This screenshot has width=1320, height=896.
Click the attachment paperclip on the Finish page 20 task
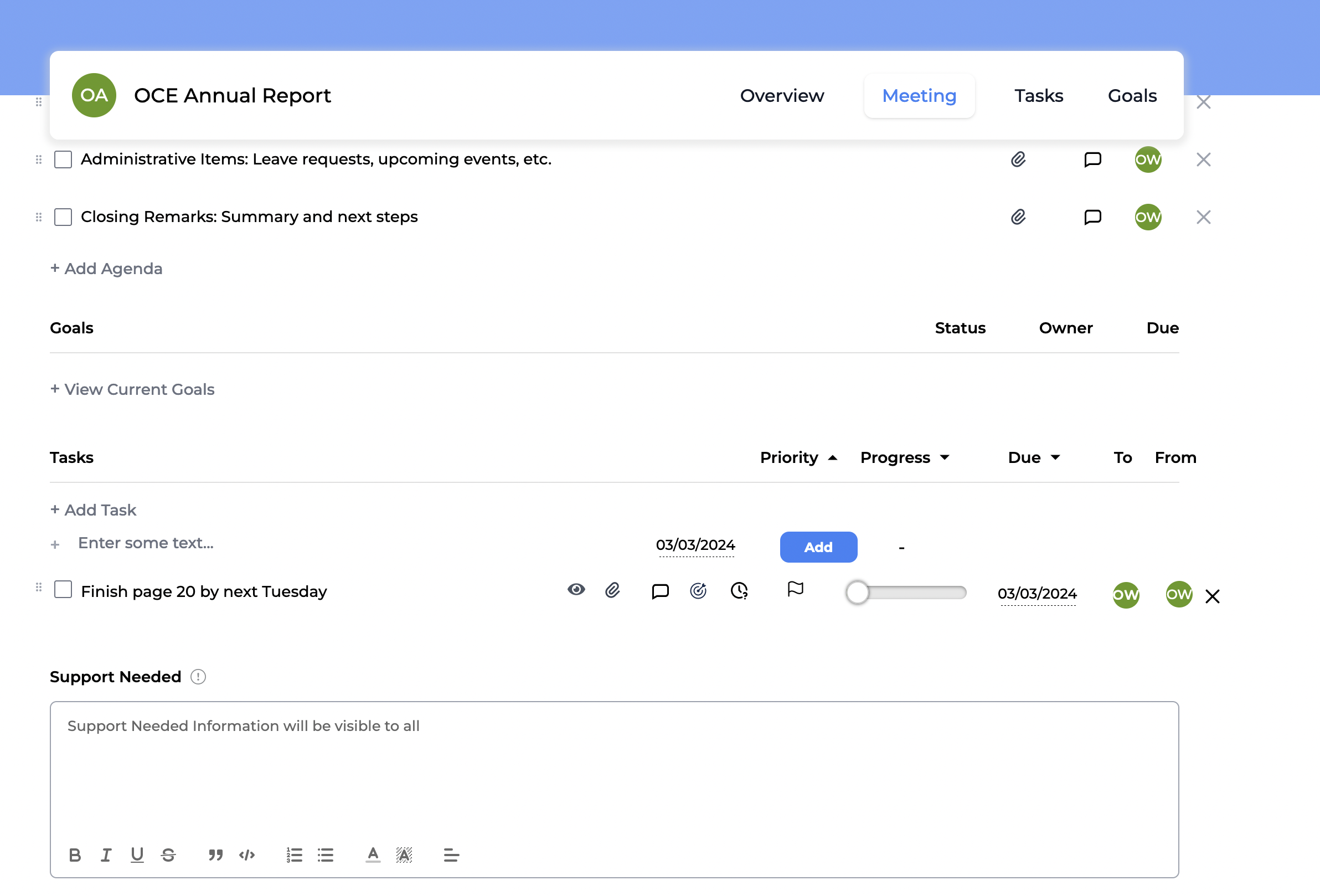pos(612,590)
